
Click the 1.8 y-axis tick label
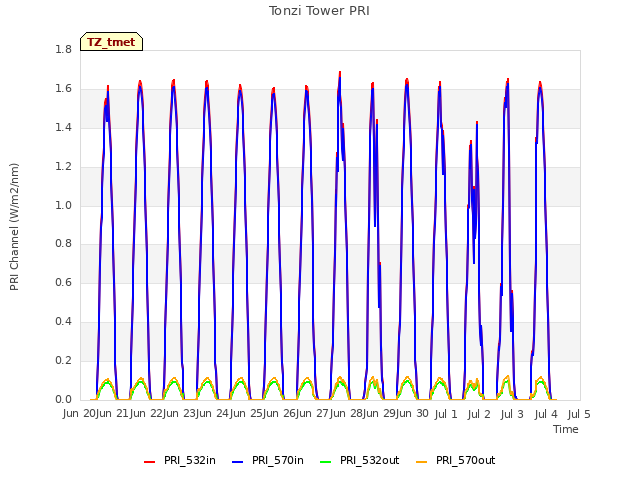pyautogui.click(x=63, y=49)
